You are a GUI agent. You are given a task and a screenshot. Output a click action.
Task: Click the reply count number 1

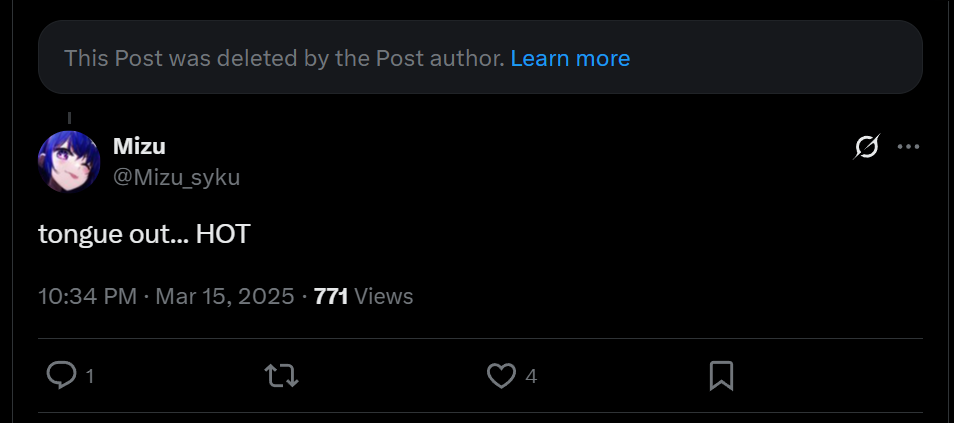click(90, 377)
